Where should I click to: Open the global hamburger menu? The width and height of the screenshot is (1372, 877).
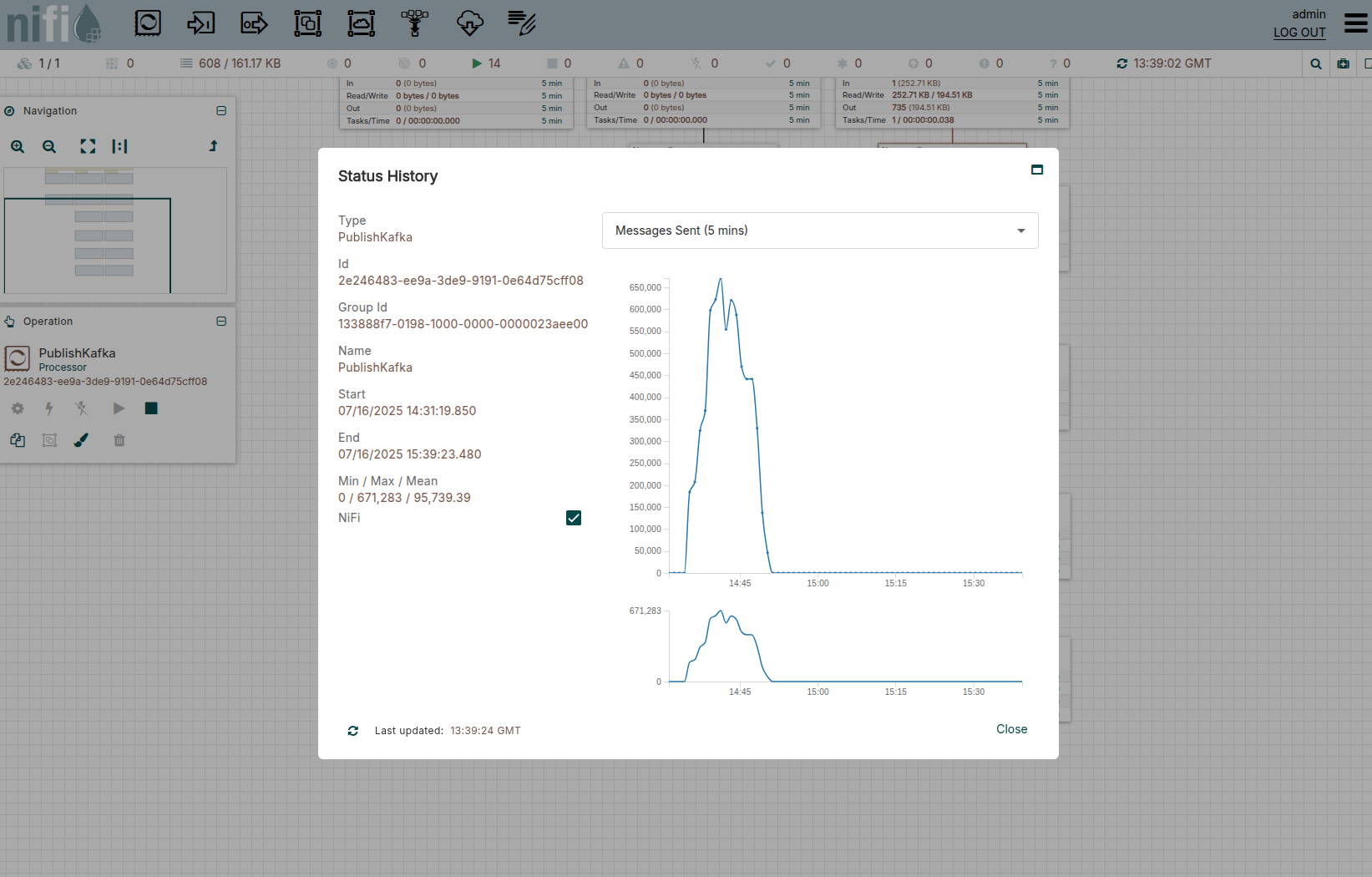pos(1355,23)
